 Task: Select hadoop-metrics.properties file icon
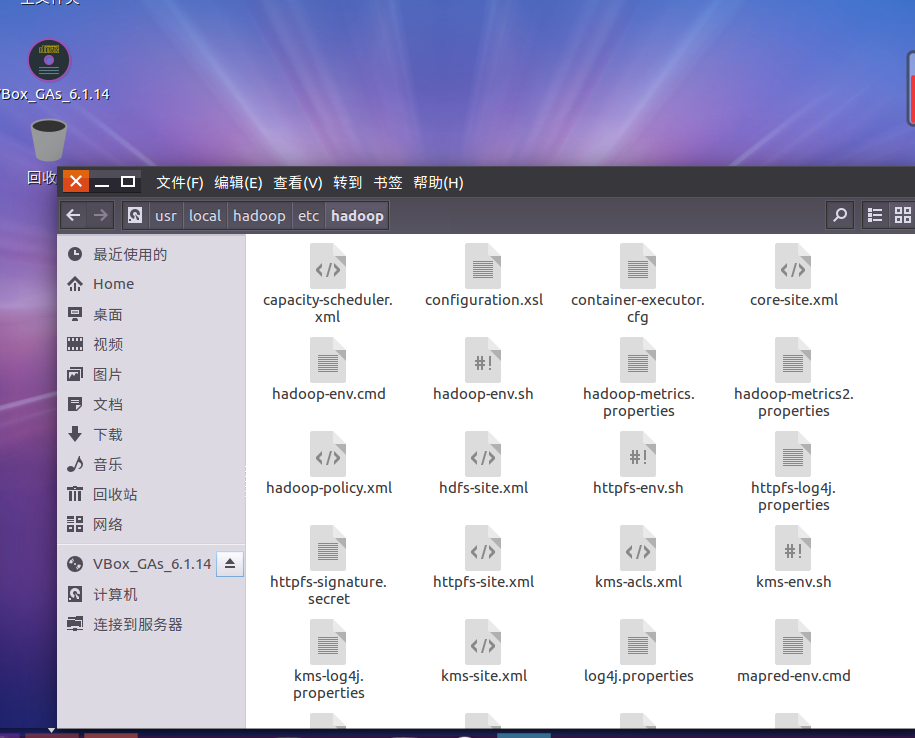tap(638, 360)
